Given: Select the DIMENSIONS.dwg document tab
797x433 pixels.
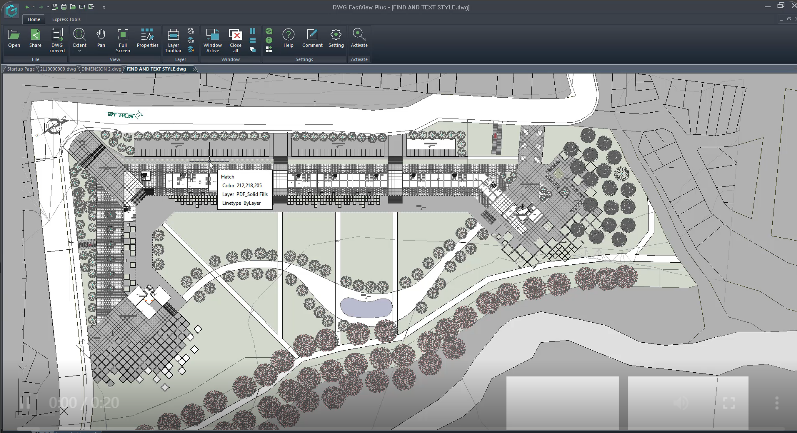Looking at the screenshot, I should click(102, 69).
